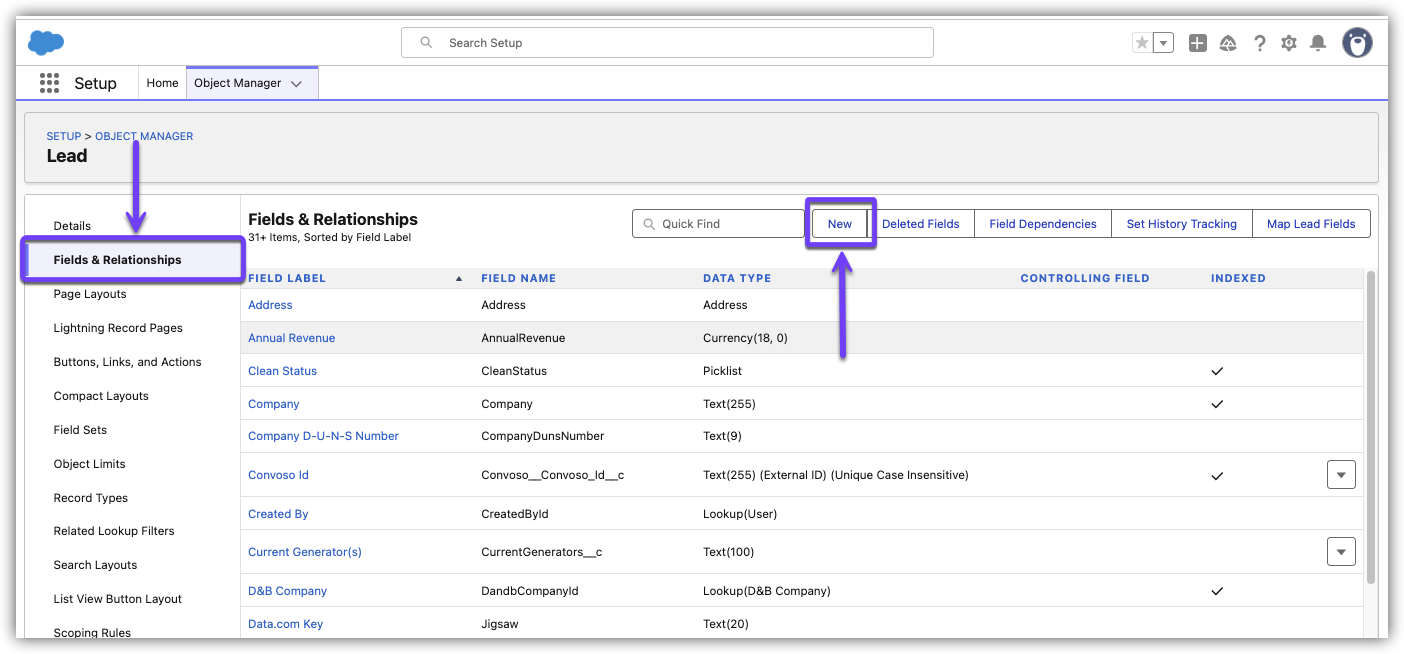Open the Setup gear menu
1404x654 pixels.
(x=1289, y=43)
